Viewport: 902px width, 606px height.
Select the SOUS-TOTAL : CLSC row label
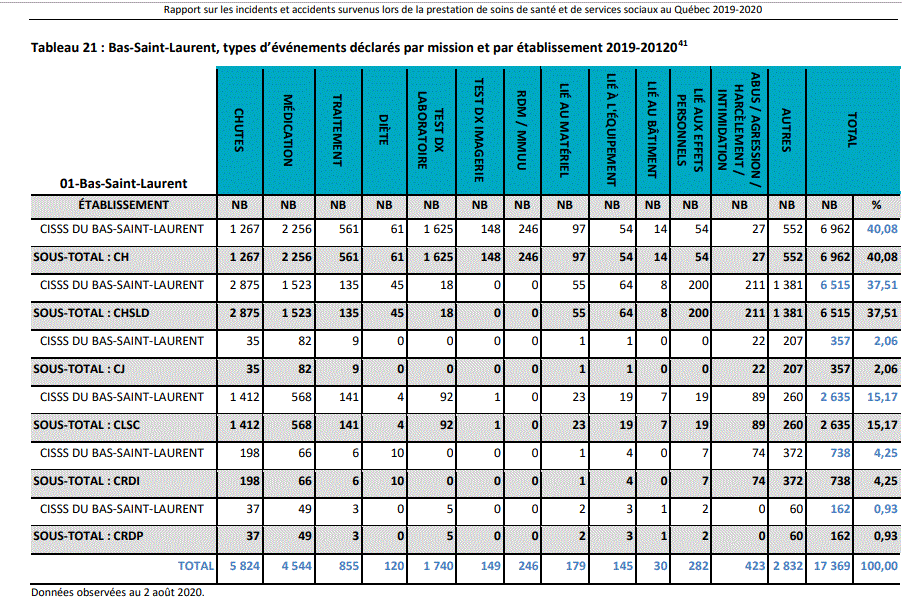[80, 425]
